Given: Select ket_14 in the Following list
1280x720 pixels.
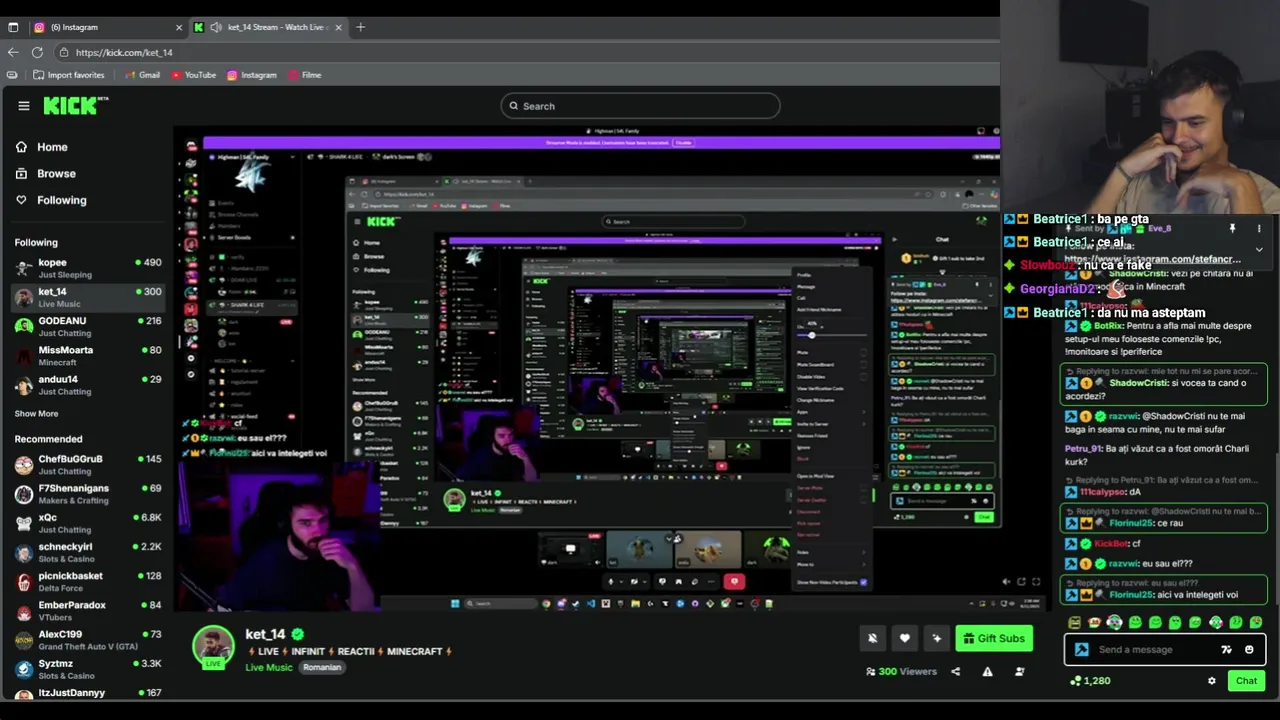Looking at the screenshot, I should (x=88, y=297).
